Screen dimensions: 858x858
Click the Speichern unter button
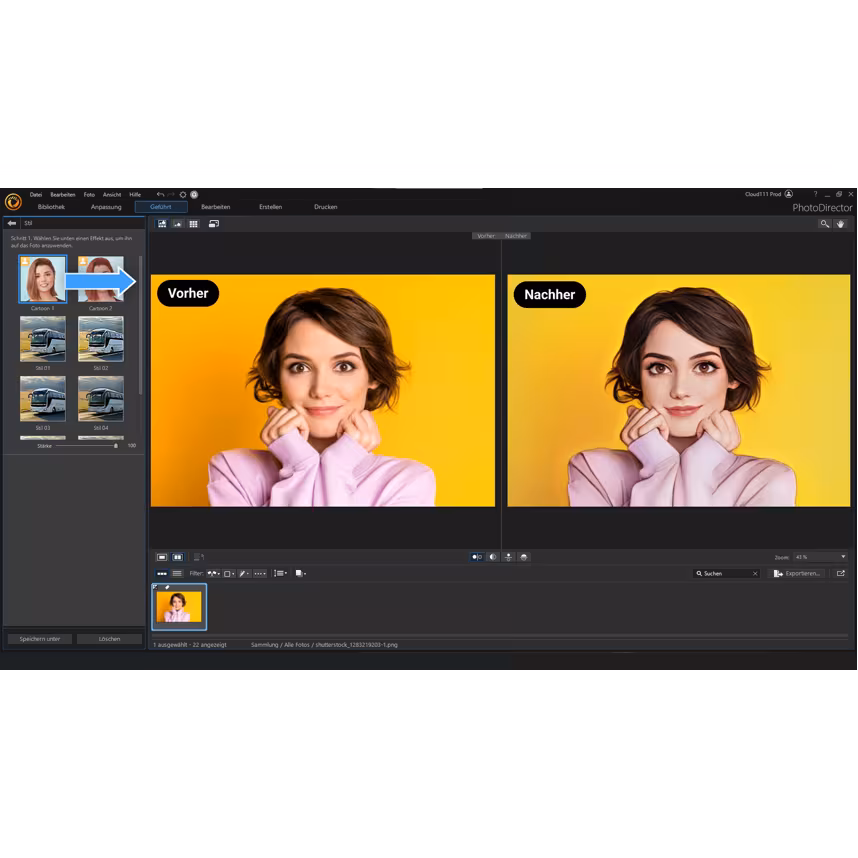click(38, 638)
